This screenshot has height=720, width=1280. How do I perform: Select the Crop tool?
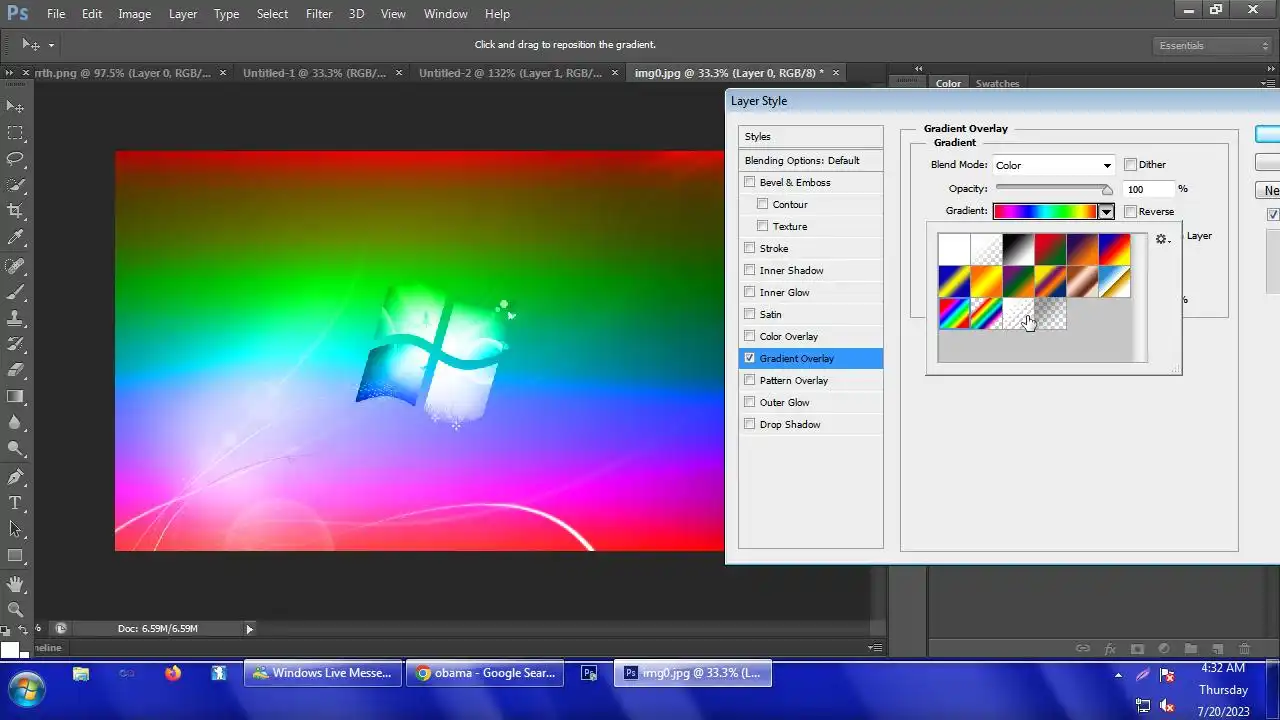point(15,211)
